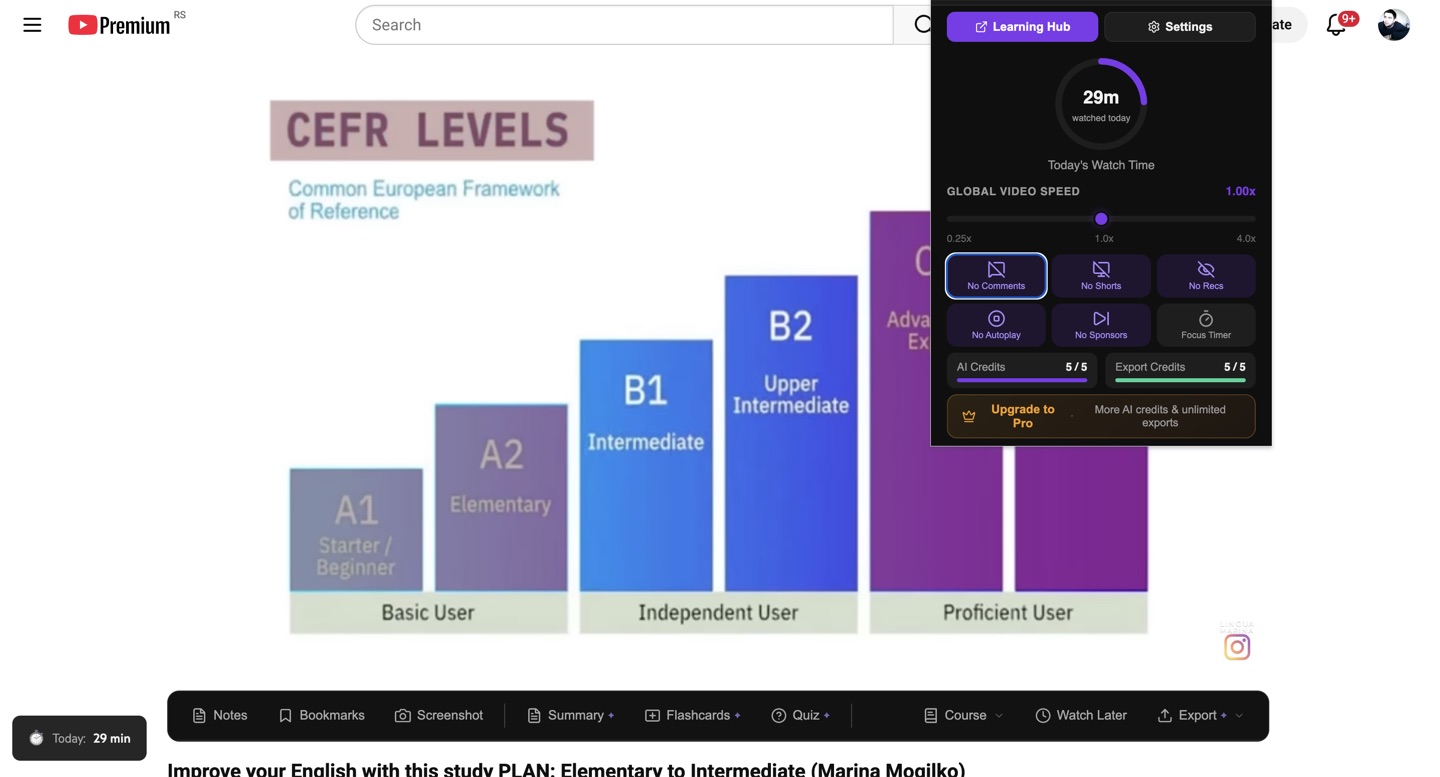
Task: Click the global video speed slider handle
Action: [x=1101, y=219]
